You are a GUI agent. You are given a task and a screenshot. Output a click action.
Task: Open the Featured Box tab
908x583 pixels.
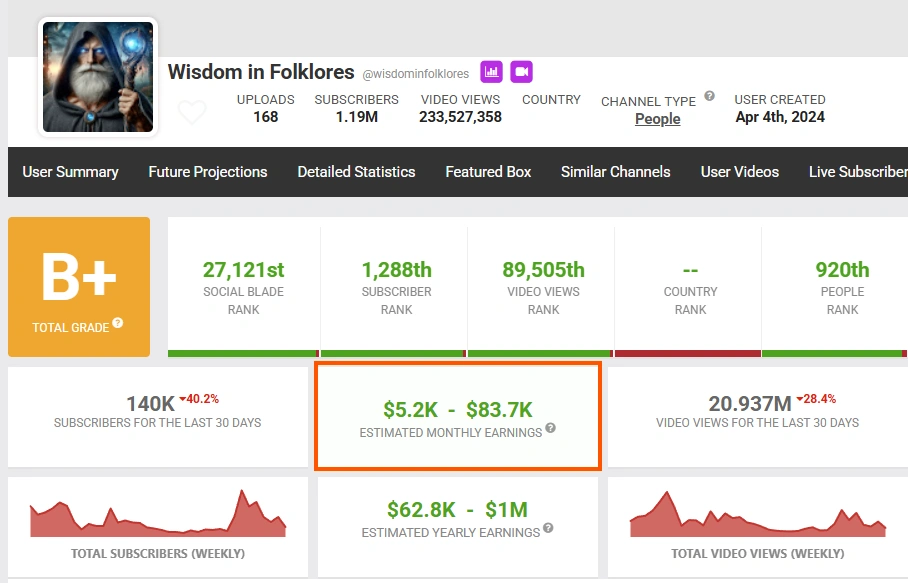tap(488, 172)
